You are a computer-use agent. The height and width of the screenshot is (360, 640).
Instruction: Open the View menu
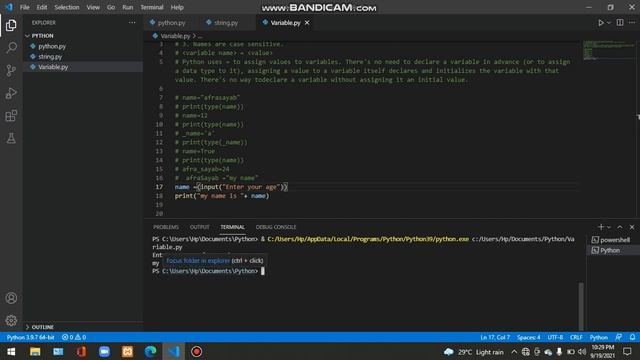(x=93, y=7)
